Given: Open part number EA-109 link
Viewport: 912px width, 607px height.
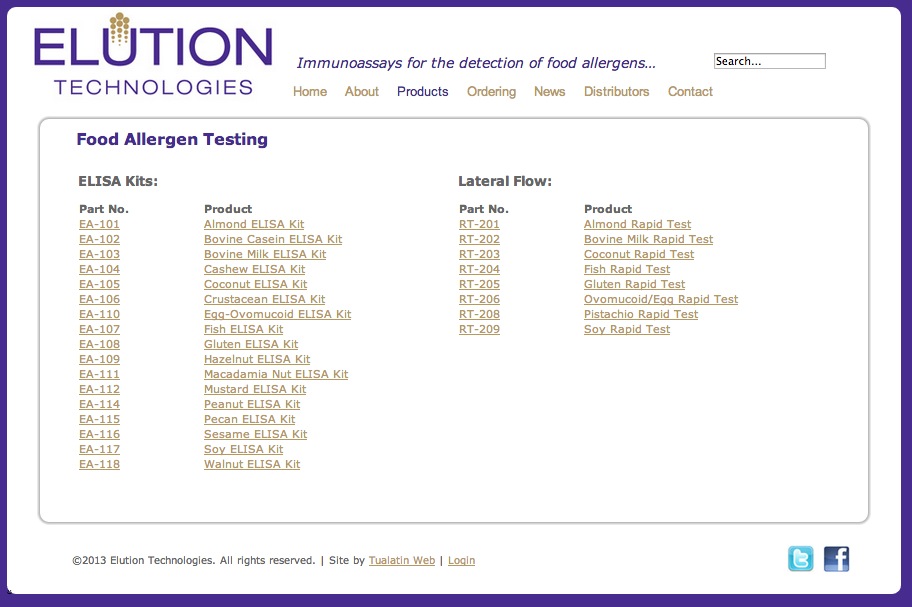Looking at the screenshot, I should tap(99, 359).
